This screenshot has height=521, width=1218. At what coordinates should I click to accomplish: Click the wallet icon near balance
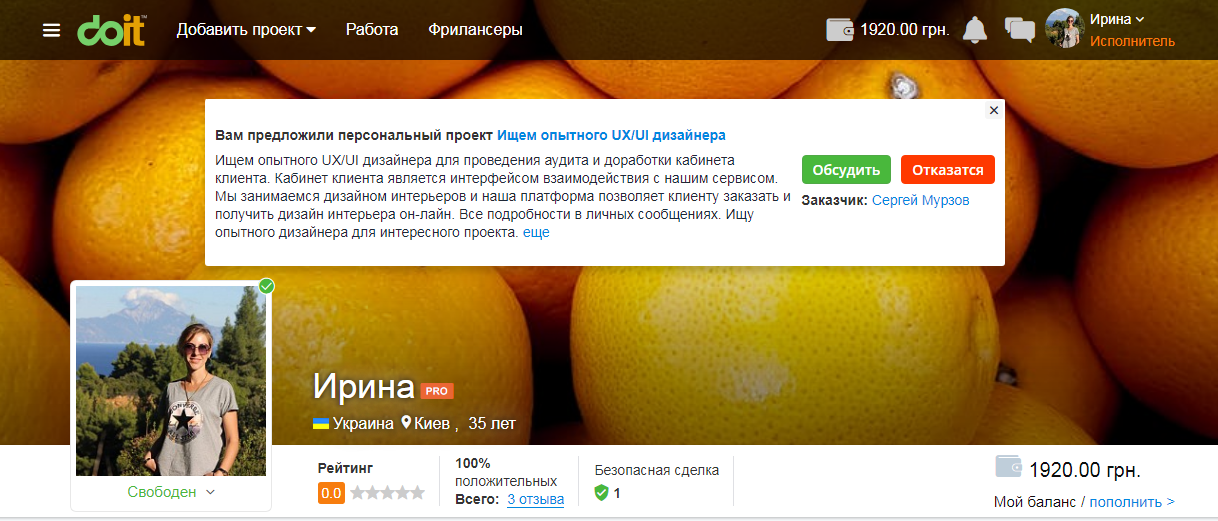click(1009, 466)
